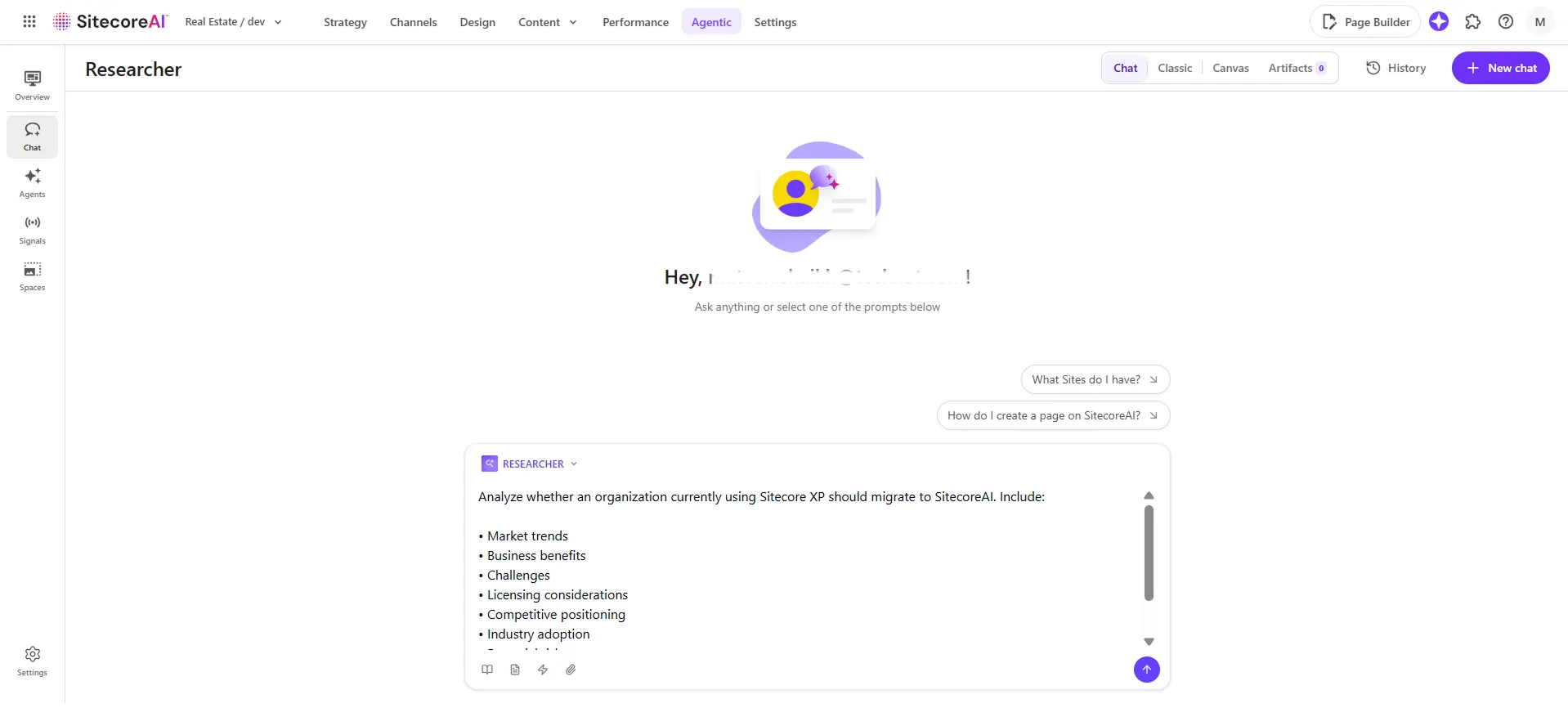Click the Researcher page heading
1568x708 pixels.
(133, 69)
